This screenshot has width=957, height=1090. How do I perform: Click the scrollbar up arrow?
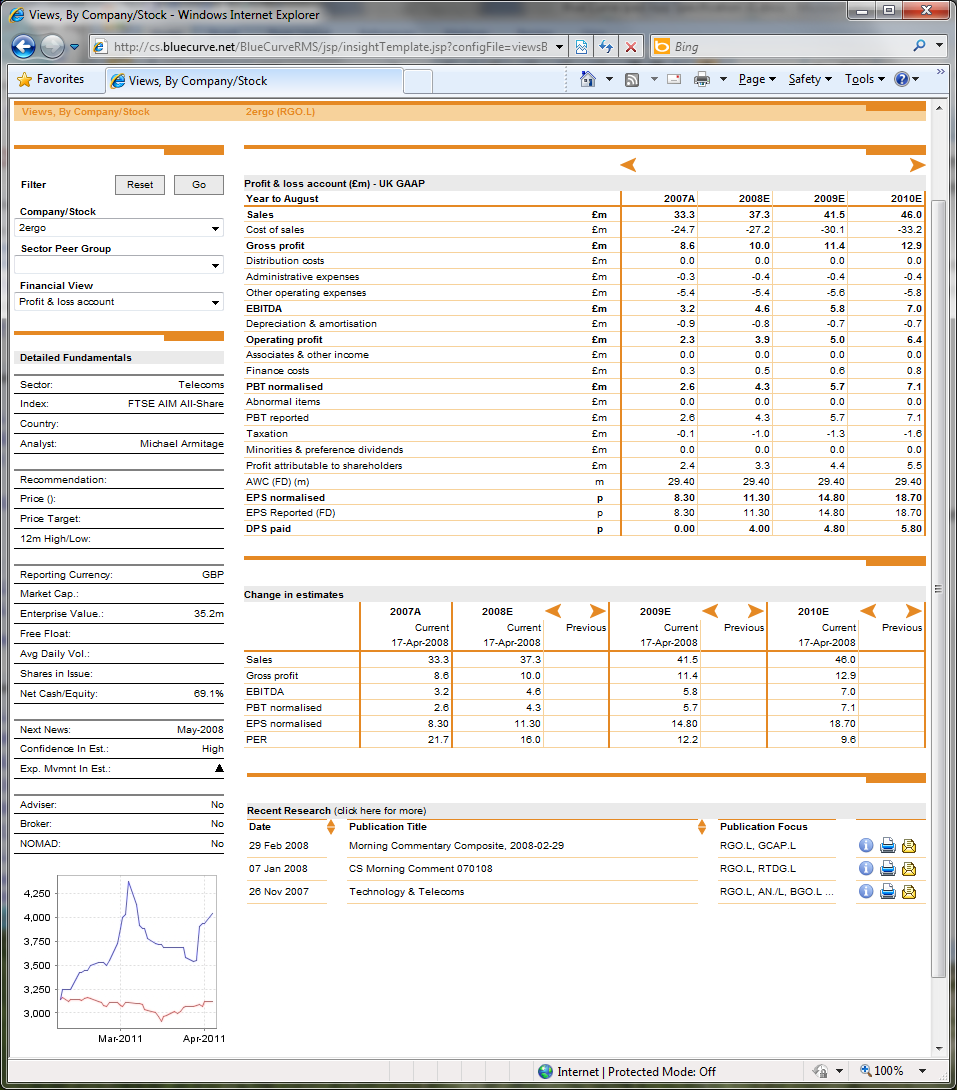[x=939, y=108]
